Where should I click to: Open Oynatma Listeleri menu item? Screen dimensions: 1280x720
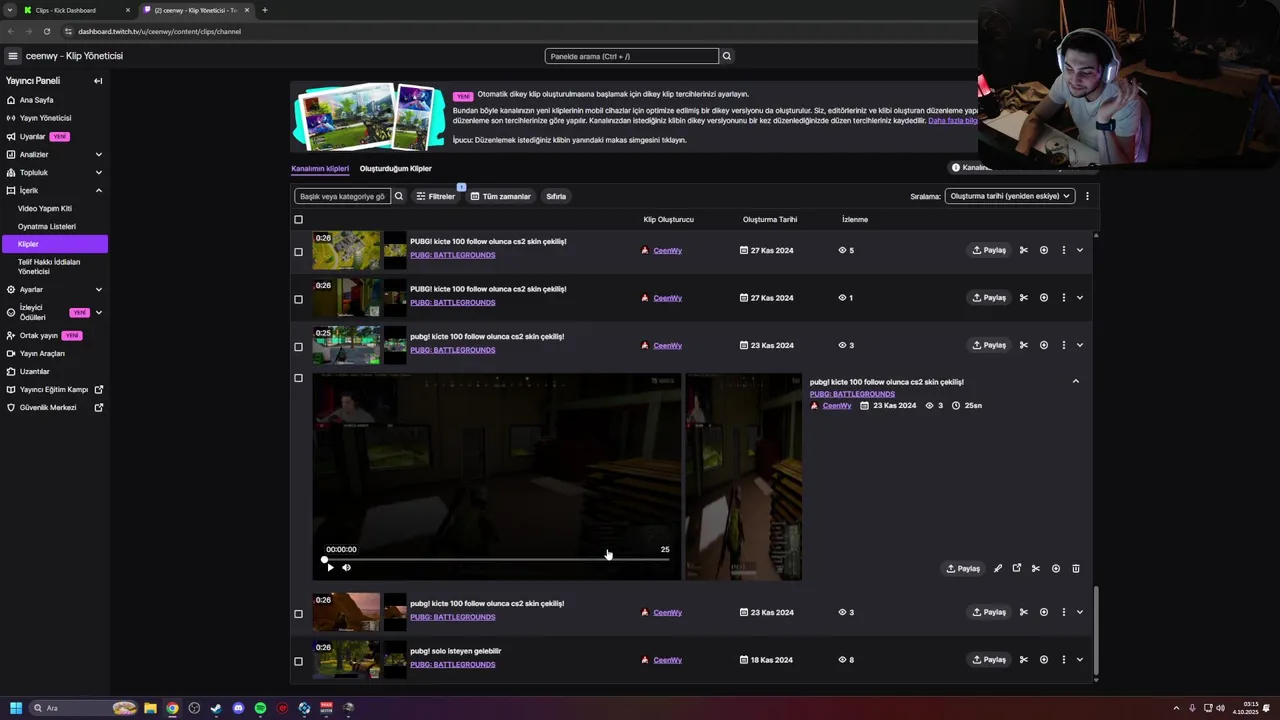click(47, 227)
